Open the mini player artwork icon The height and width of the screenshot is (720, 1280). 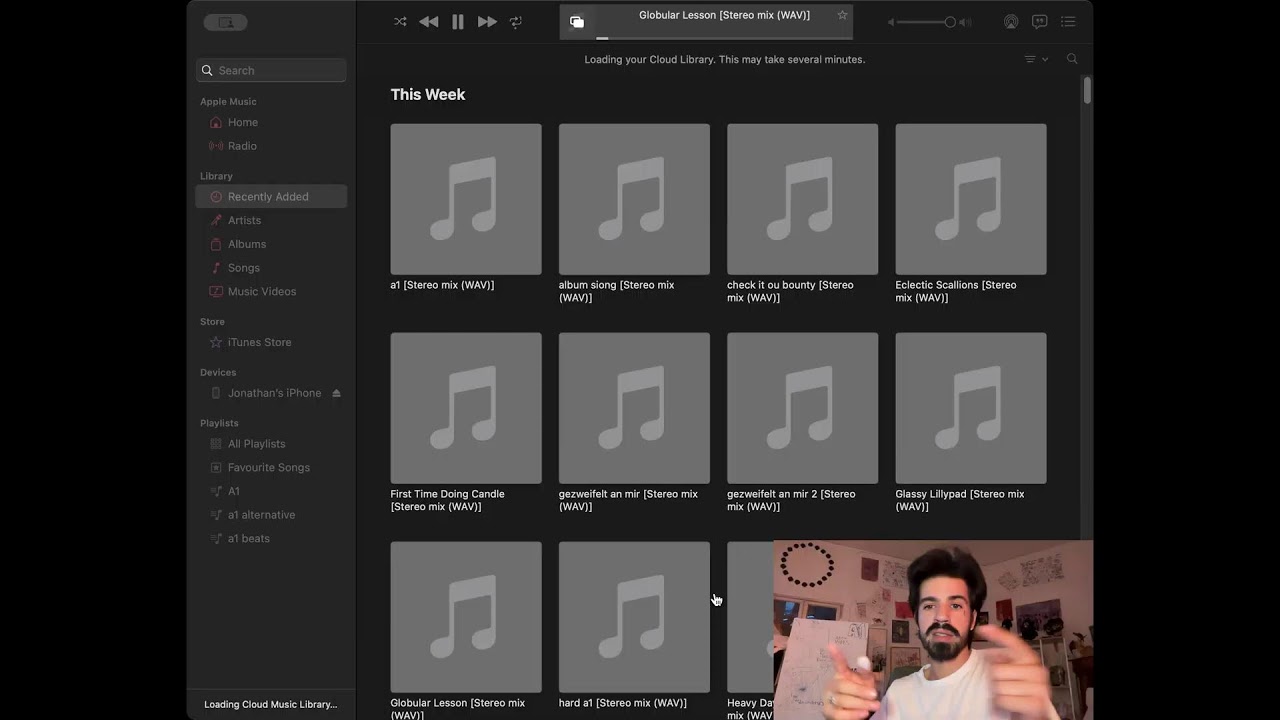[577, 22]
